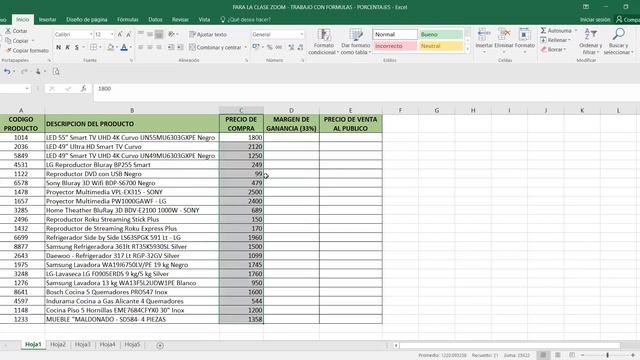This screenshot has width=640, height=360.
Task: Open Ordenar y filtrar
Action: point(590,42)
